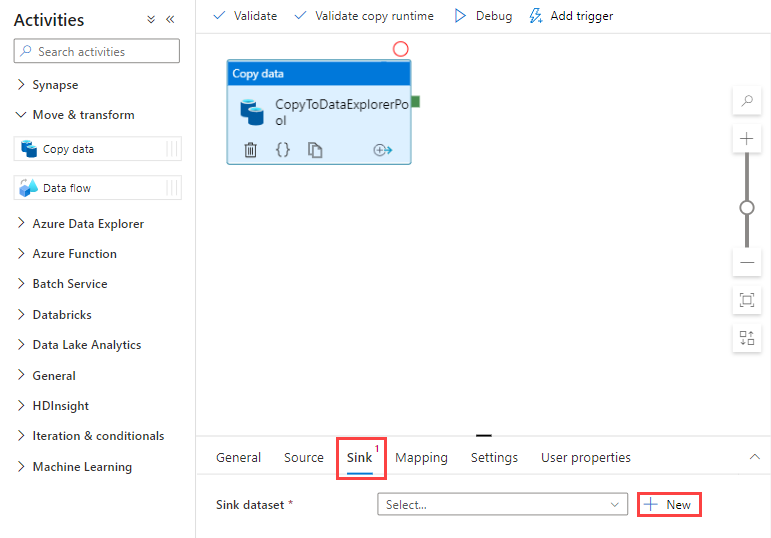Expand all activity groups double chevron
771x538 pixels.
(x=151, y=19)
